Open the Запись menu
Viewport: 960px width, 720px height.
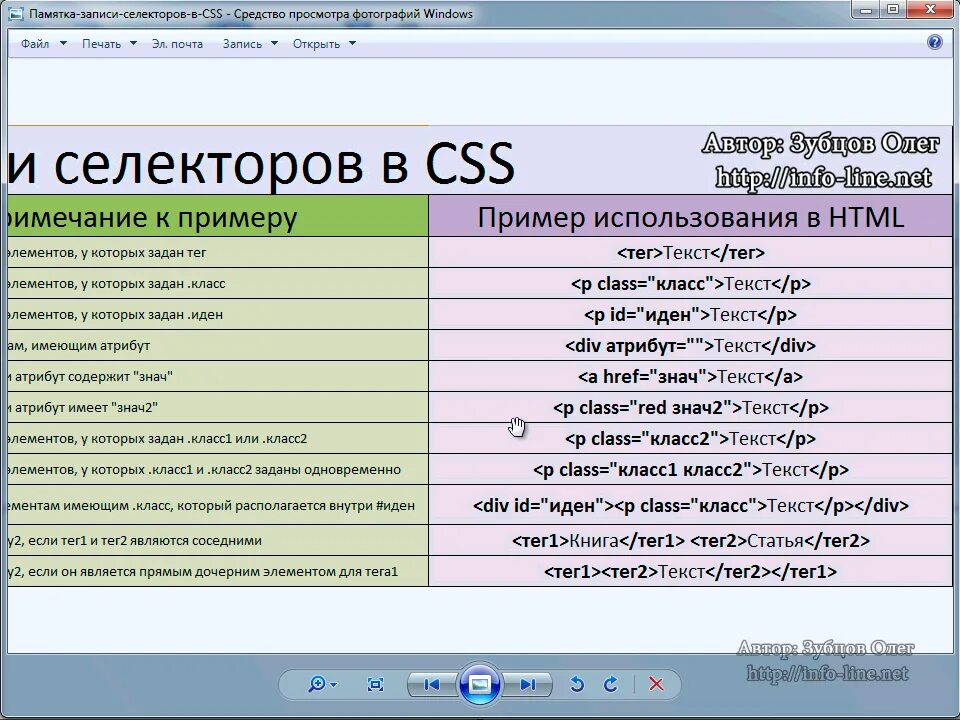tap(242, 44)
